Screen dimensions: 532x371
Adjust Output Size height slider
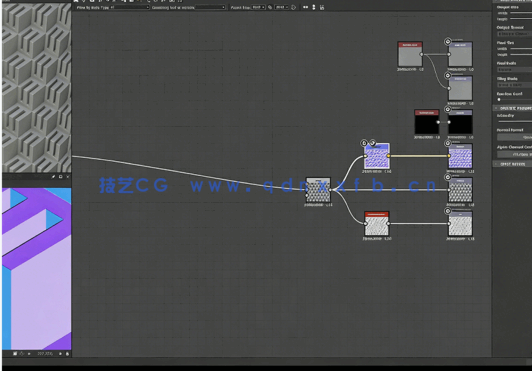[521, 19]
